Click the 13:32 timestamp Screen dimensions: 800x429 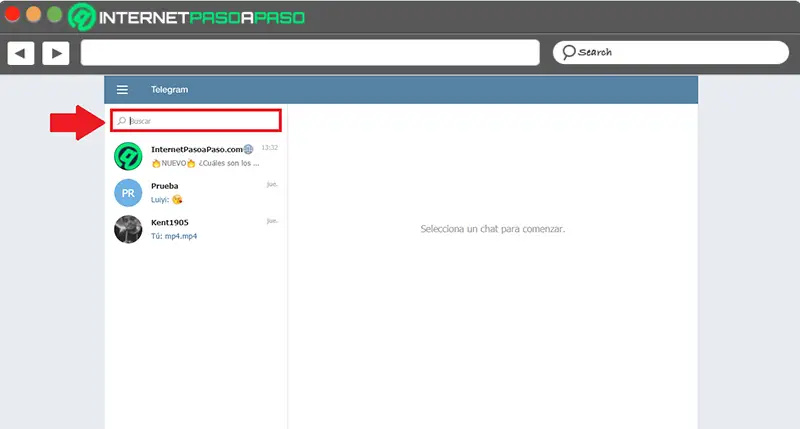coord(270,148)
